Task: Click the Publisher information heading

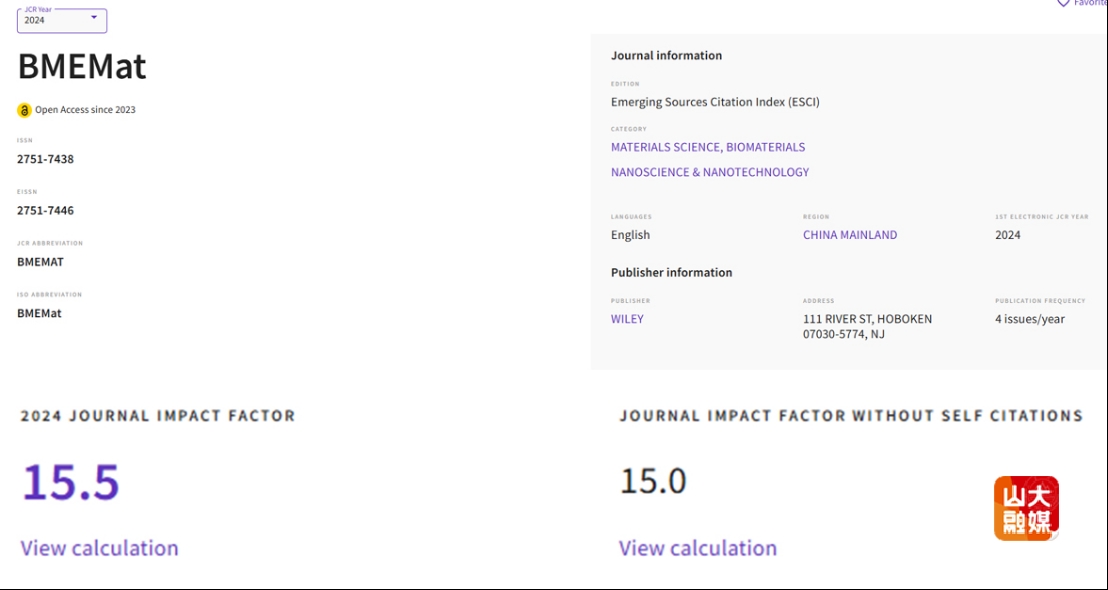Action: pos(671,272)
